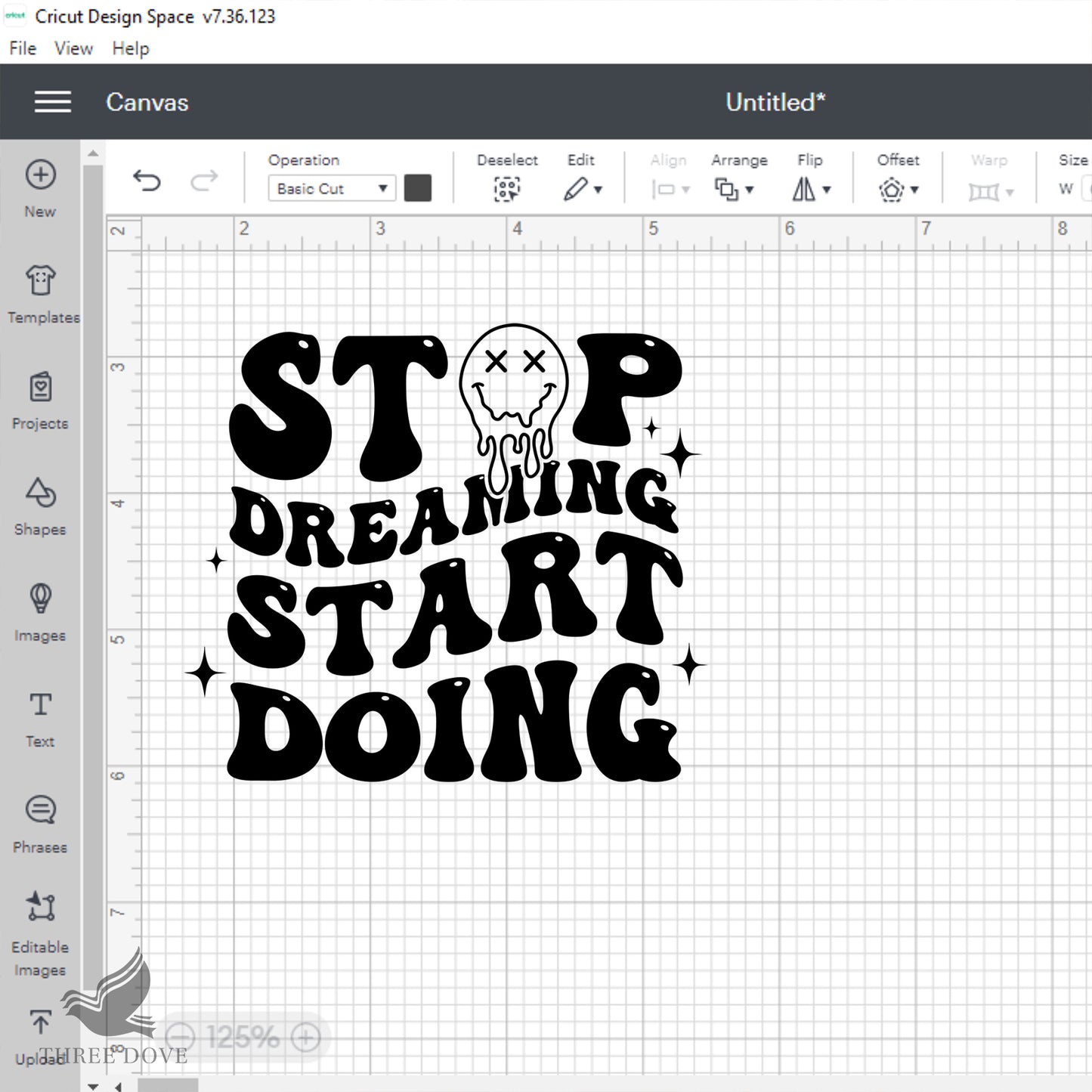This screenshot has height=1092, width=1092.
Task: Open the Images library
Action: coord(40,613)
